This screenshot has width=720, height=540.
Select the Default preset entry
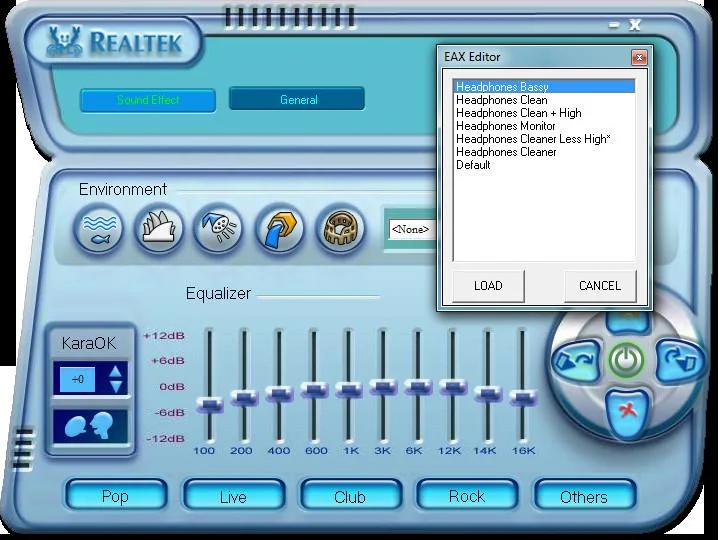coord(545,165)
